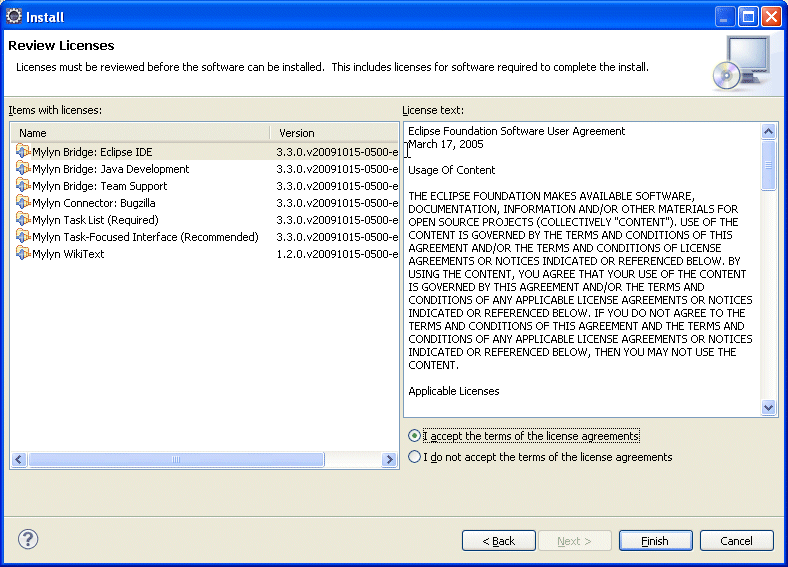Screen dimensions: 788x567
Task: Click the Eclipse gear icon in title bar
Action: (x=14, y=17)
